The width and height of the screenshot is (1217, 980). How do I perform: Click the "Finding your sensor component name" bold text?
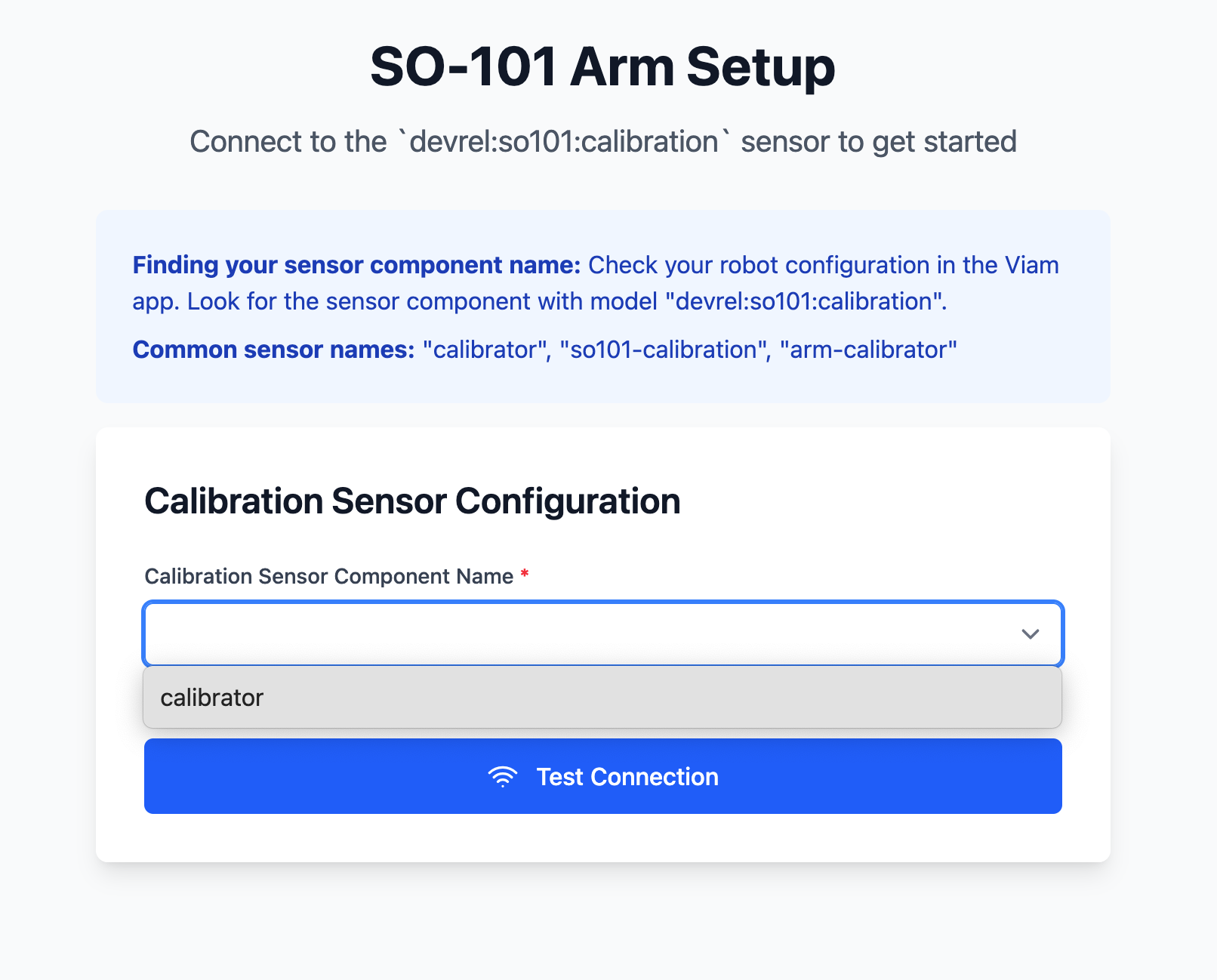click(355, 265)
